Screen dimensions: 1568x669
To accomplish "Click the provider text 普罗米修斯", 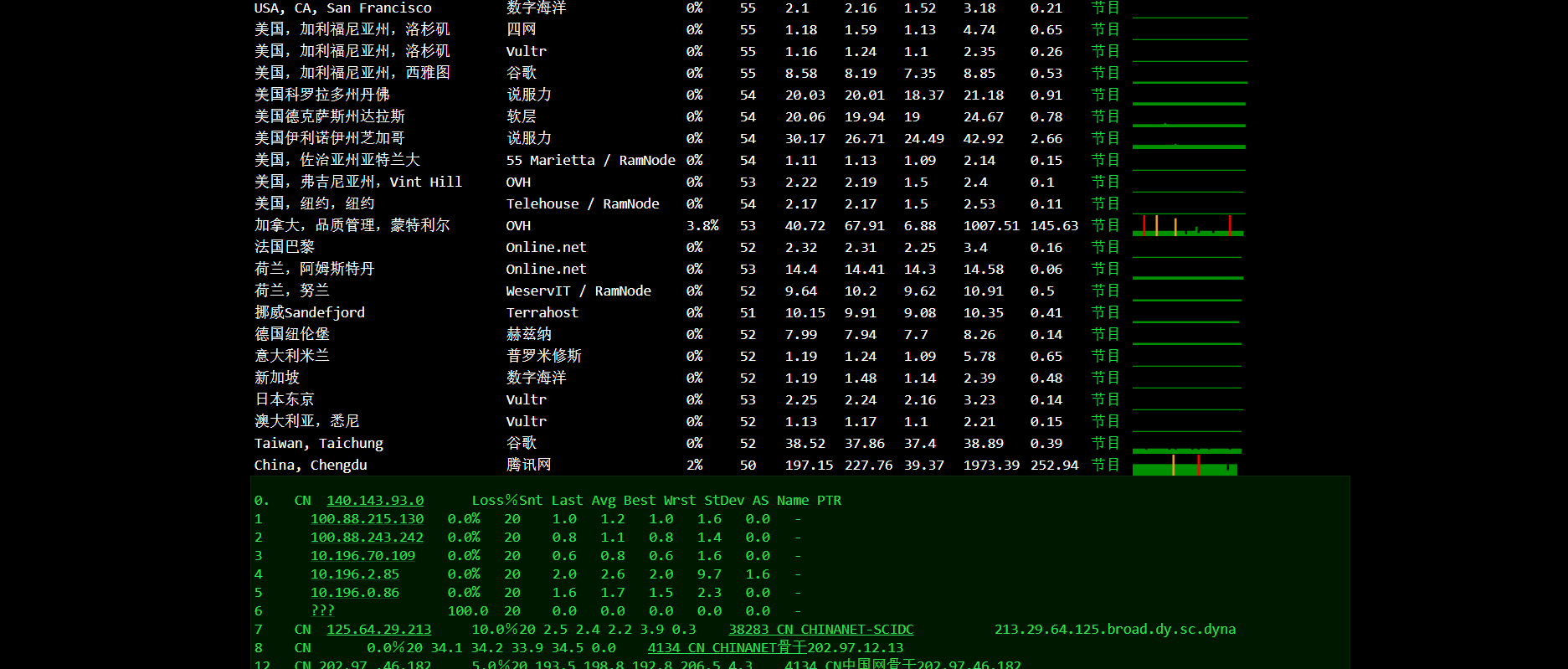I will (544, 356).
